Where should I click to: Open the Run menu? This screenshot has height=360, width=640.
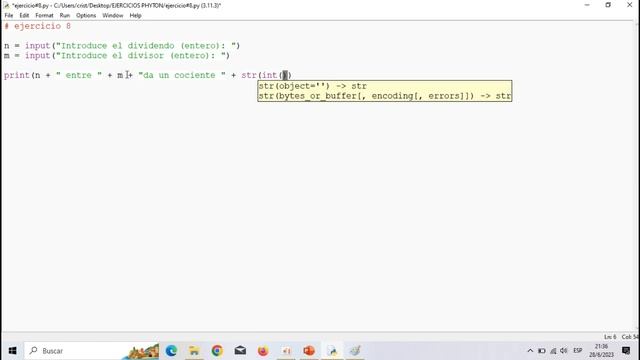point(64,16)
